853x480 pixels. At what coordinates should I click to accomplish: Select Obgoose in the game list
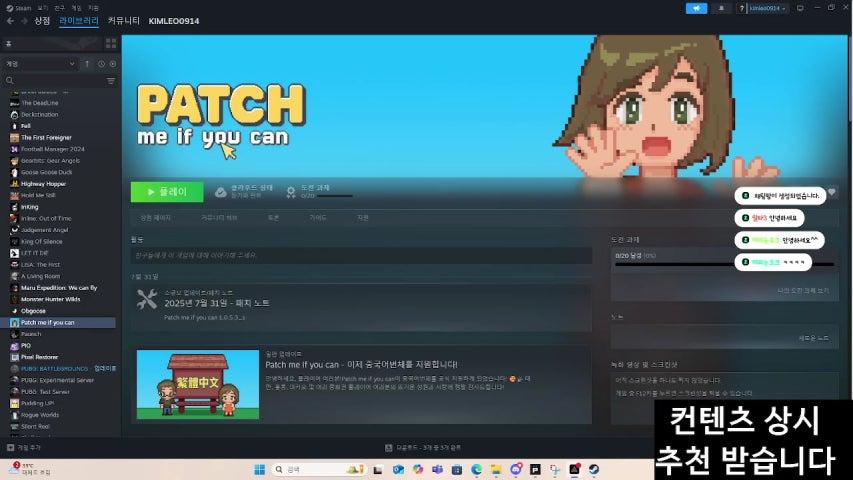click(x=33, y=311)
